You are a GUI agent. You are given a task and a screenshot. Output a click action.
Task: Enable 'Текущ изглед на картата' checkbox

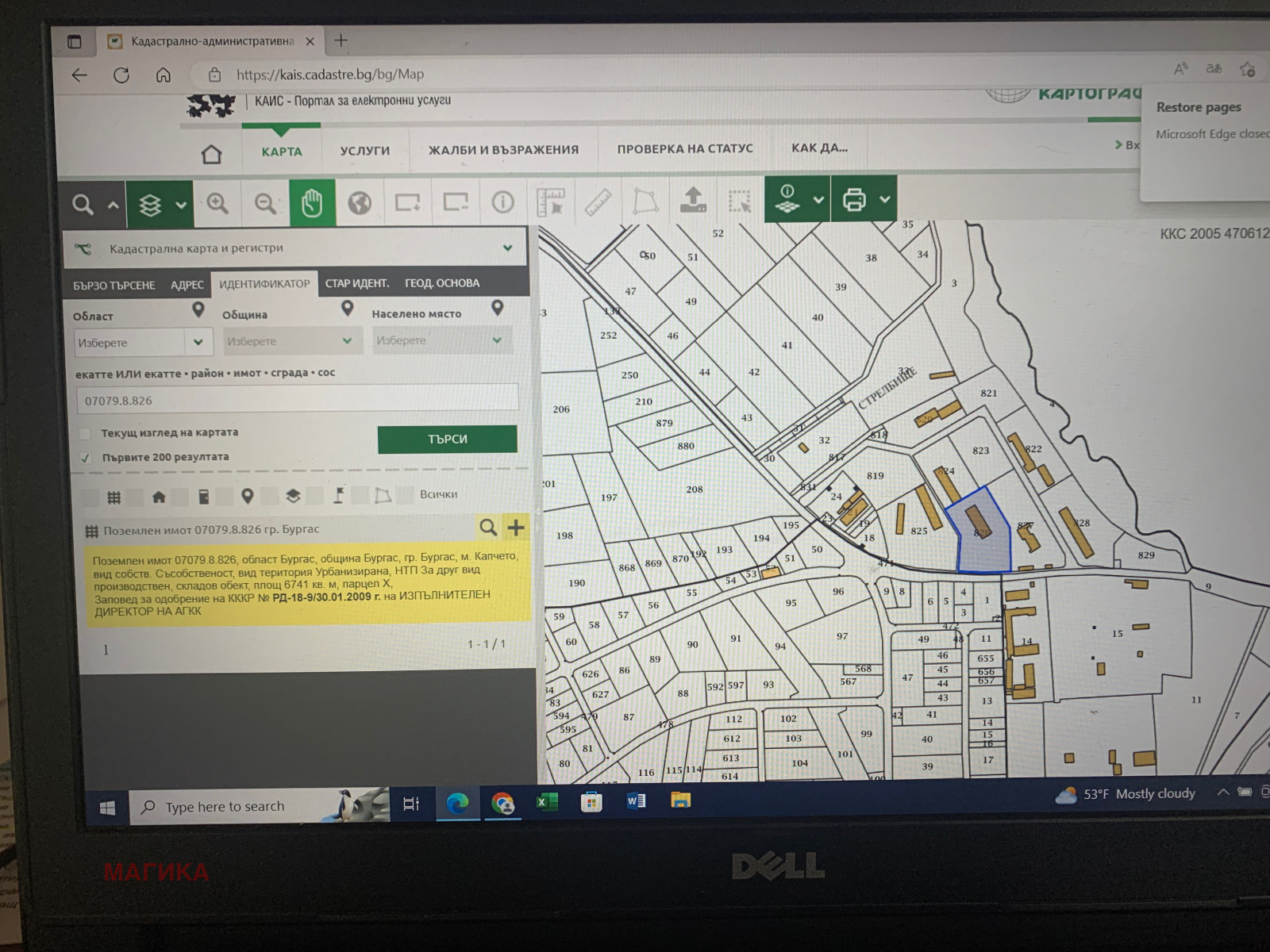click(x=85, y=433)
